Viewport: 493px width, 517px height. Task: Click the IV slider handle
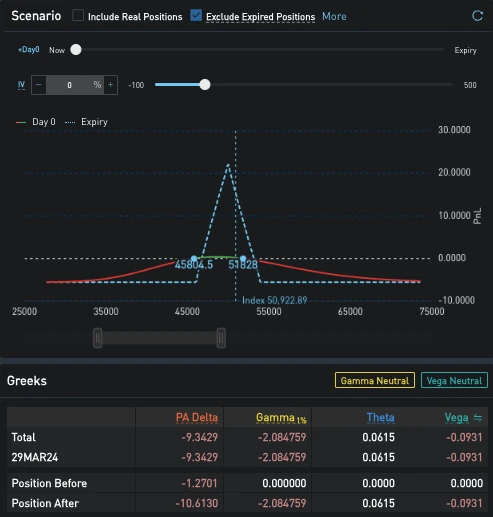[205, 85]
